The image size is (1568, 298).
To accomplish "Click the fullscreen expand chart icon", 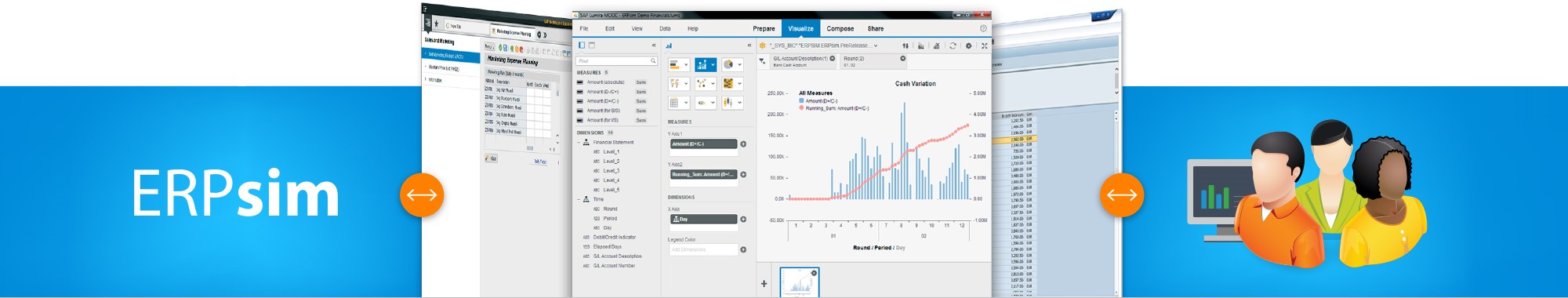I will [985, 45].
